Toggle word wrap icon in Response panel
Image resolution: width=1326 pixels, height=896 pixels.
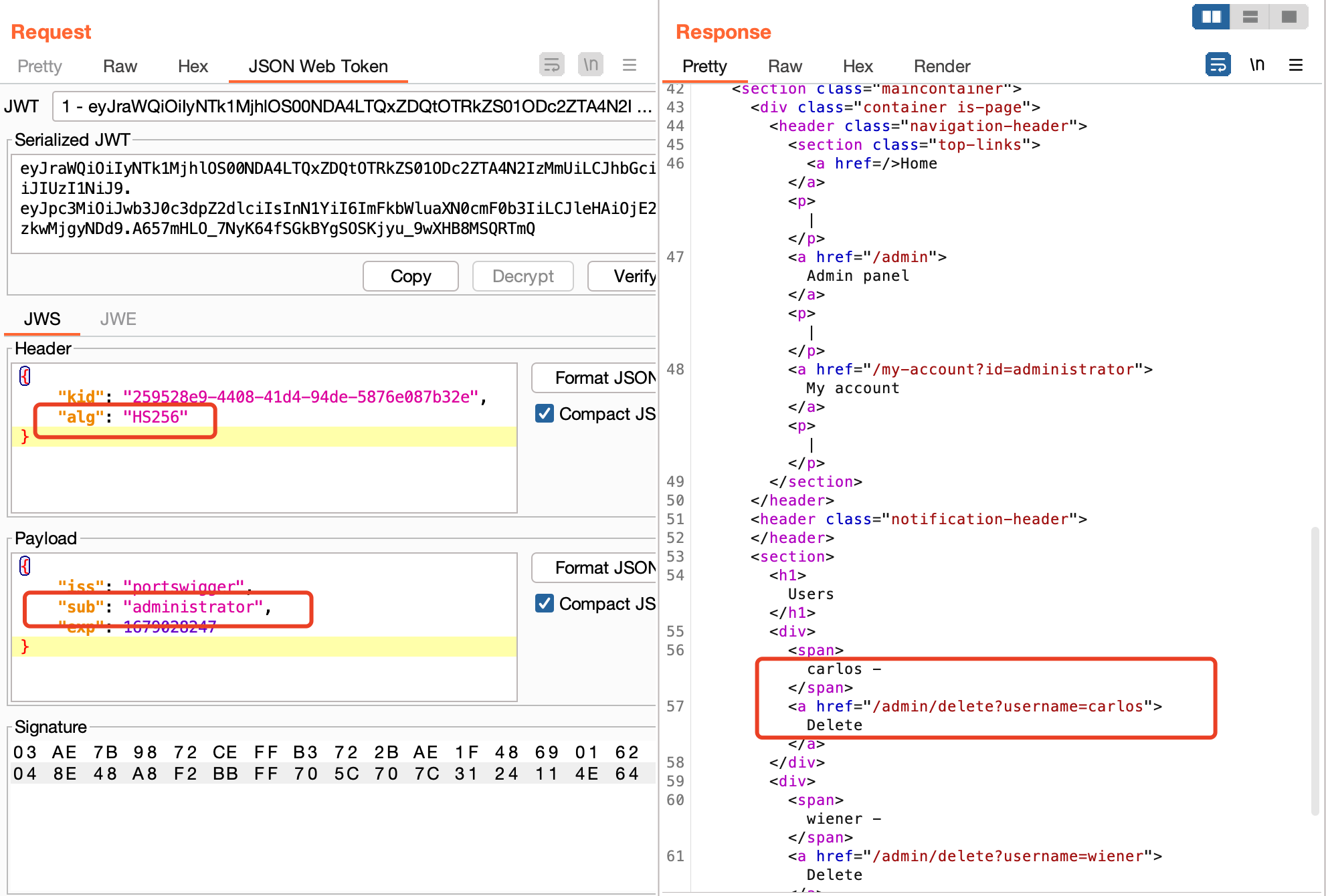(1218, 65)
